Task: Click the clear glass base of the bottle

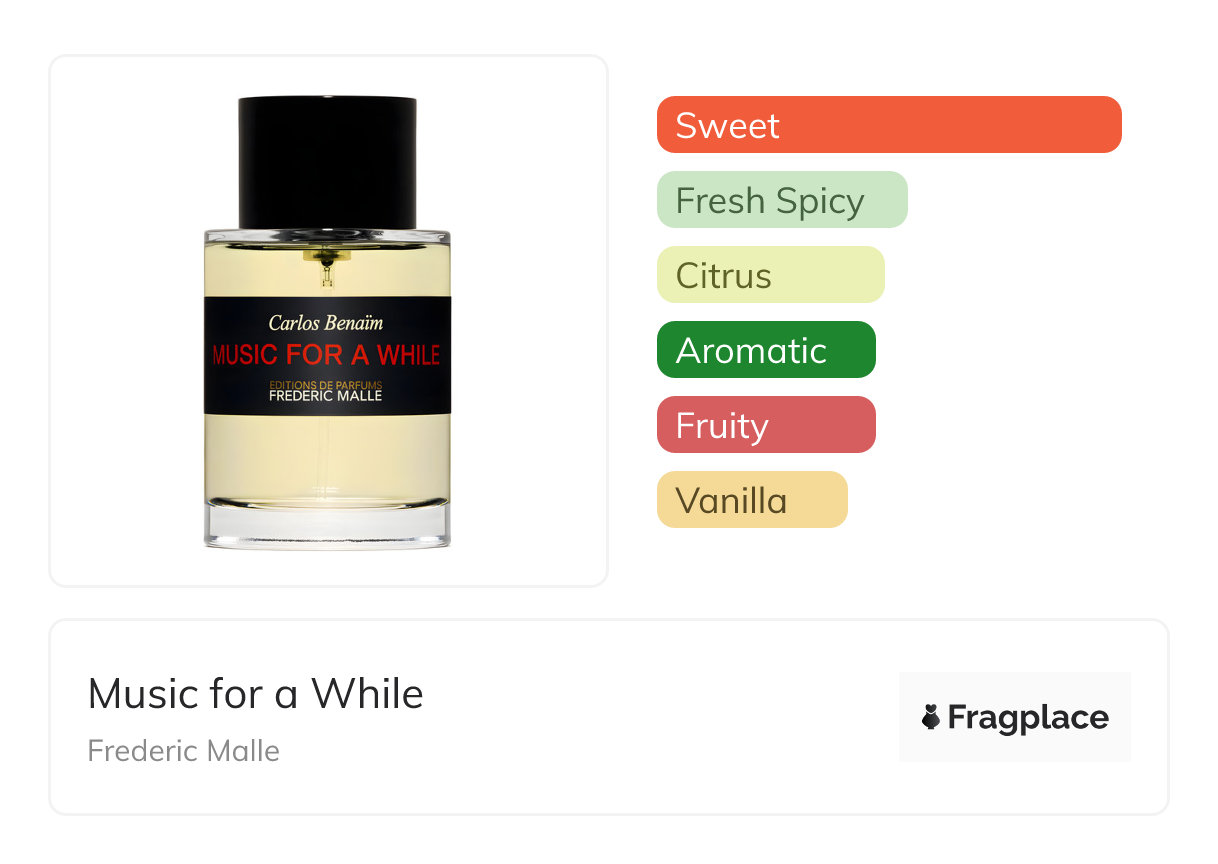Action: tap(327, 524)
